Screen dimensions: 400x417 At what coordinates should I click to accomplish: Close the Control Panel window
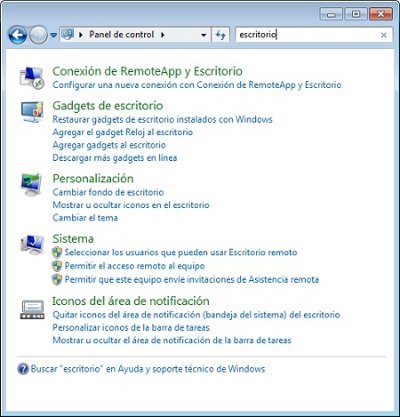[x=381, y=14]
